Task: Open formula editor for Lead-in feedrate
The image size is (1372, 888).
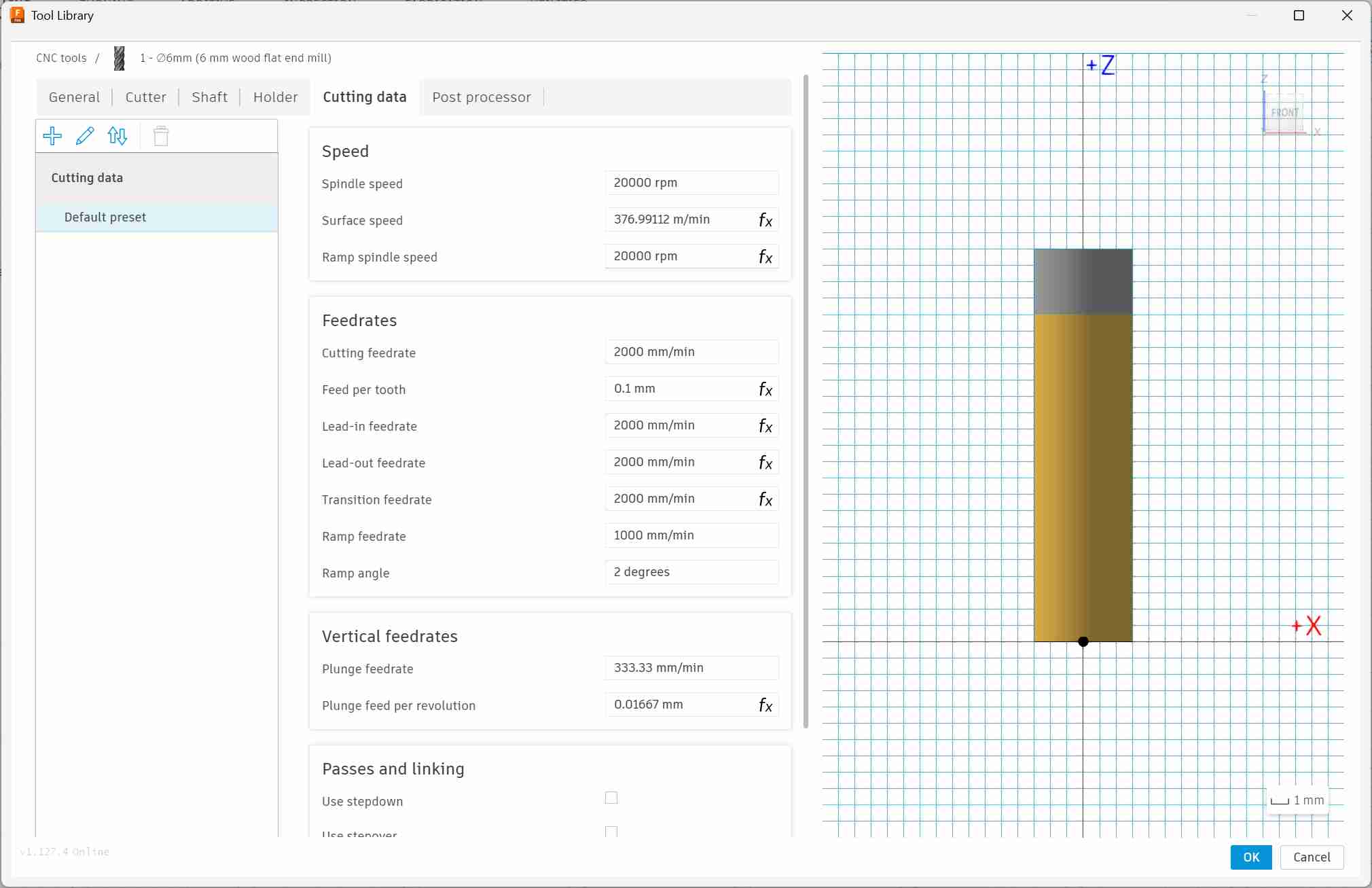Action: 765,426
